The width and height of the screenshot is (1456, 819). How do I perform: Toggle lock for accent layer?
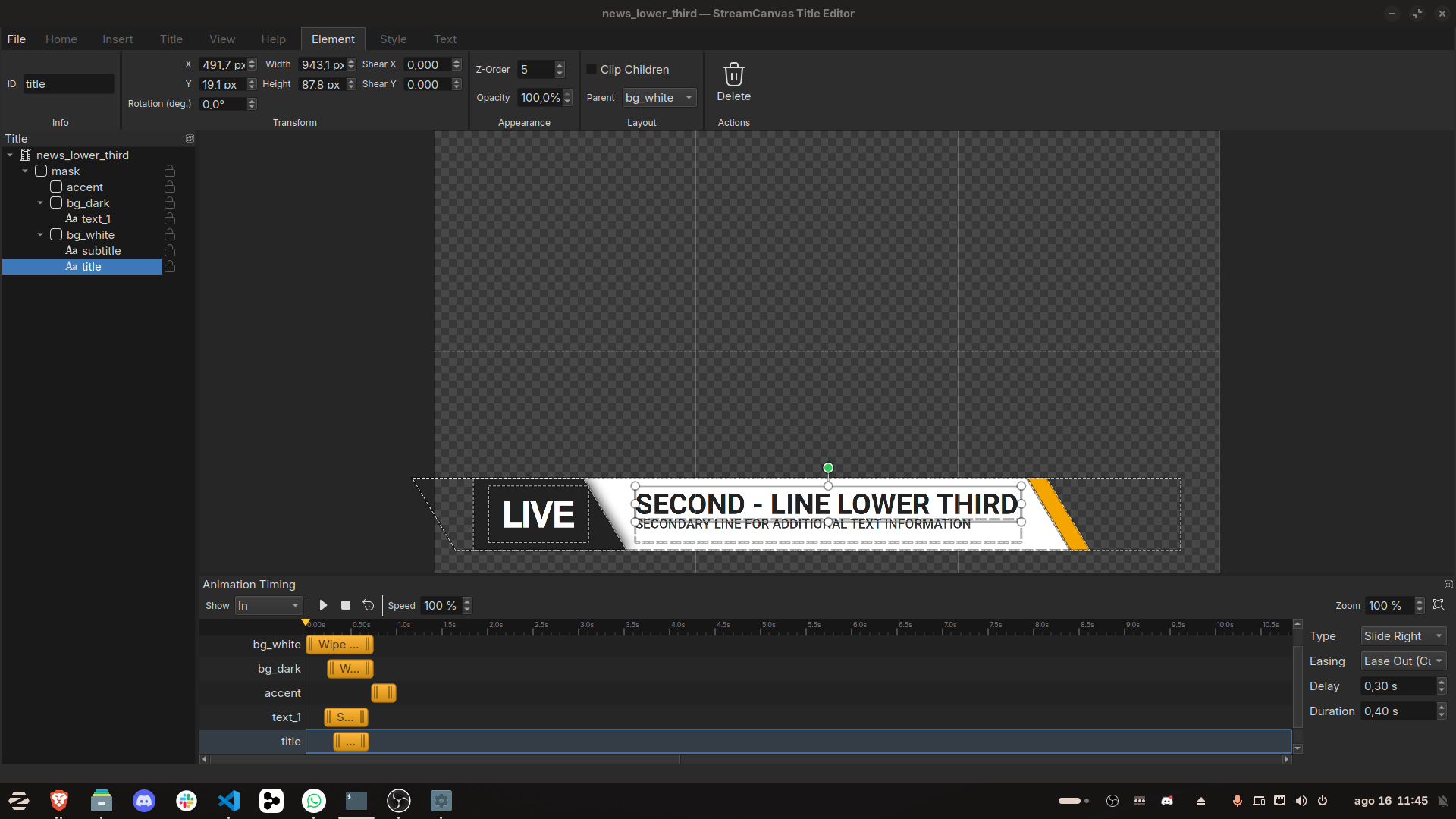(170, 187)
